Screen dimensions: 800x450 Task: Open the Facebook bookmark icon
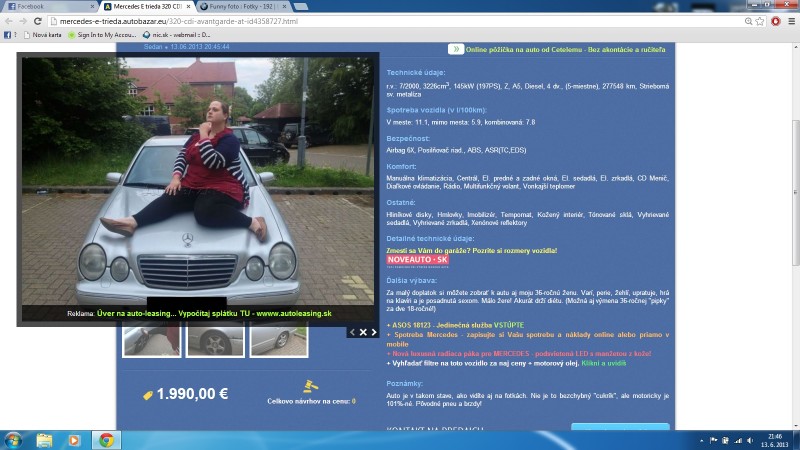(x=7, y=35)
